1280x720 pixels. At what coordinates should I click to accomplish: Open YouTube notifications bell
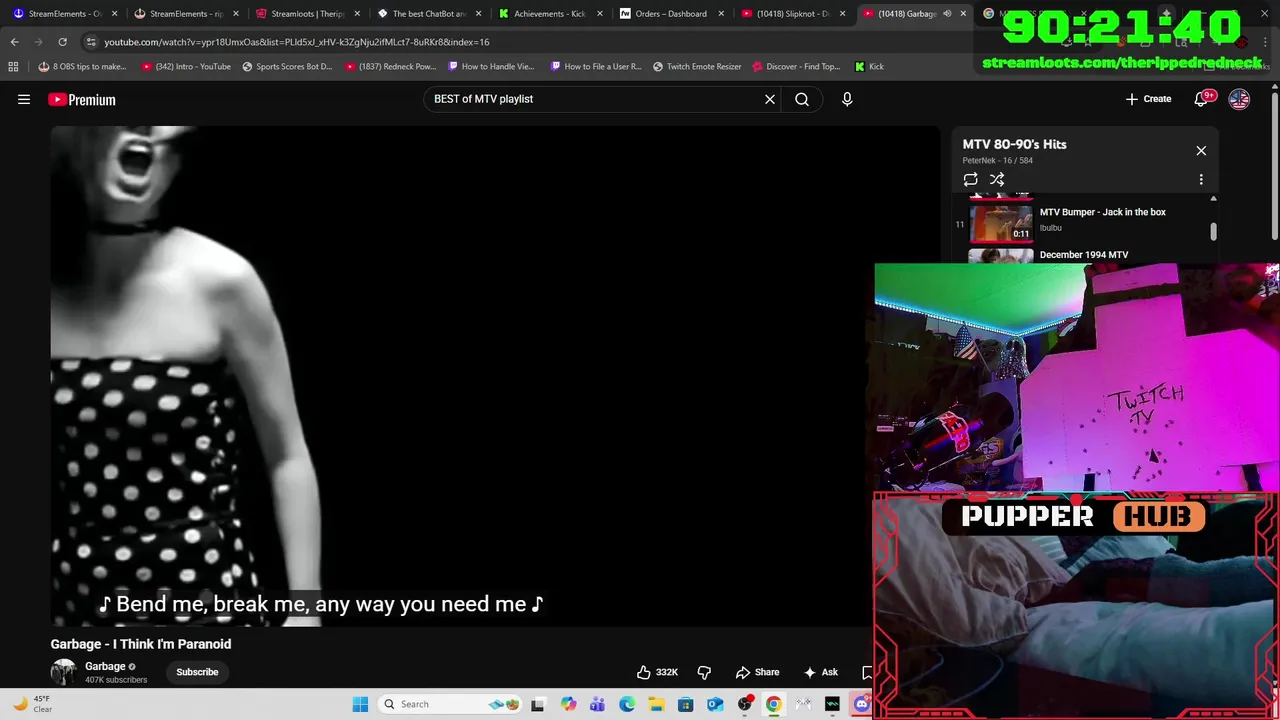pyautogui.click(x=1201, y=99)
